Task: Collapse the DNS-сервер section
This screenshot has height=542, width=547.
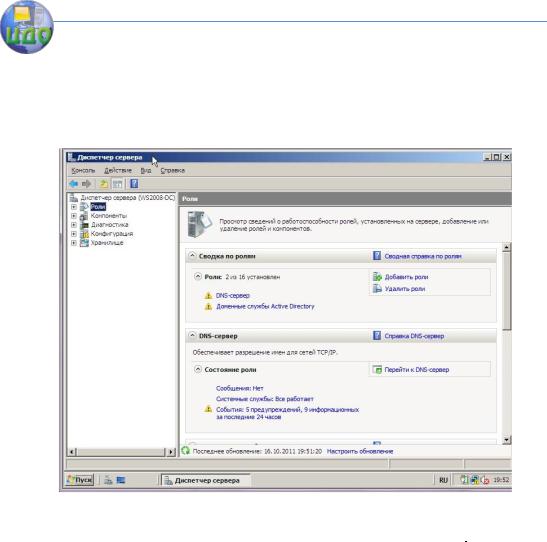Action: (192, 336)
